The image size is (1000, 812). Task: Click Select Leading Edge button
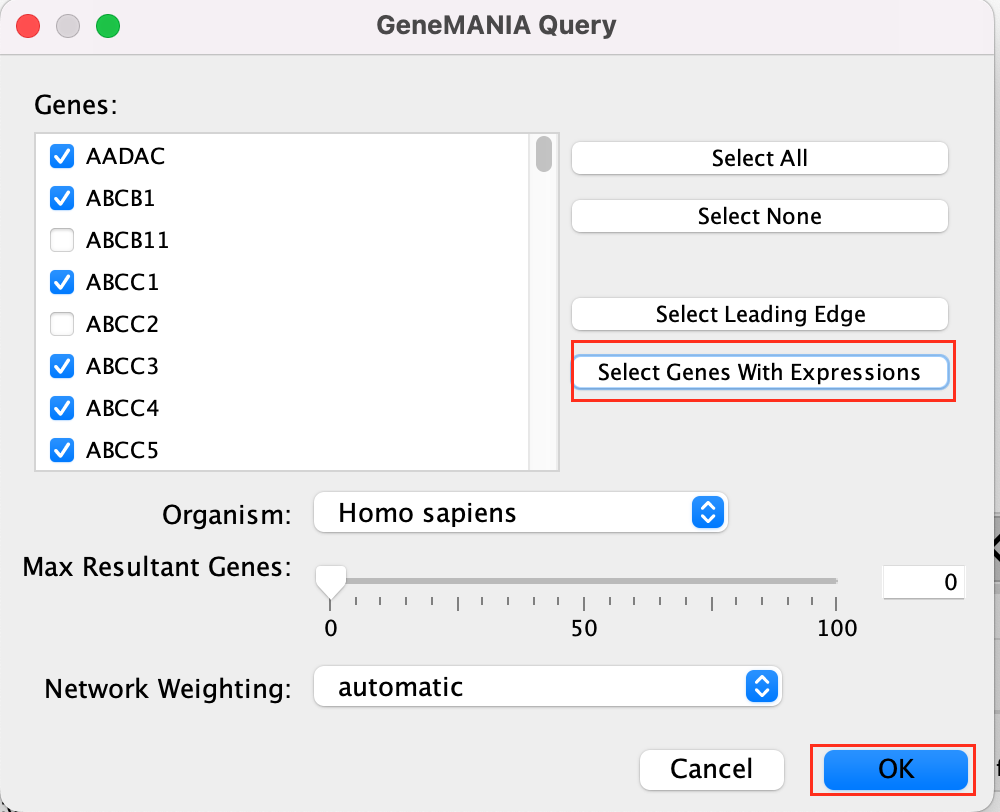pyautogui.click(x=759, y=314)
